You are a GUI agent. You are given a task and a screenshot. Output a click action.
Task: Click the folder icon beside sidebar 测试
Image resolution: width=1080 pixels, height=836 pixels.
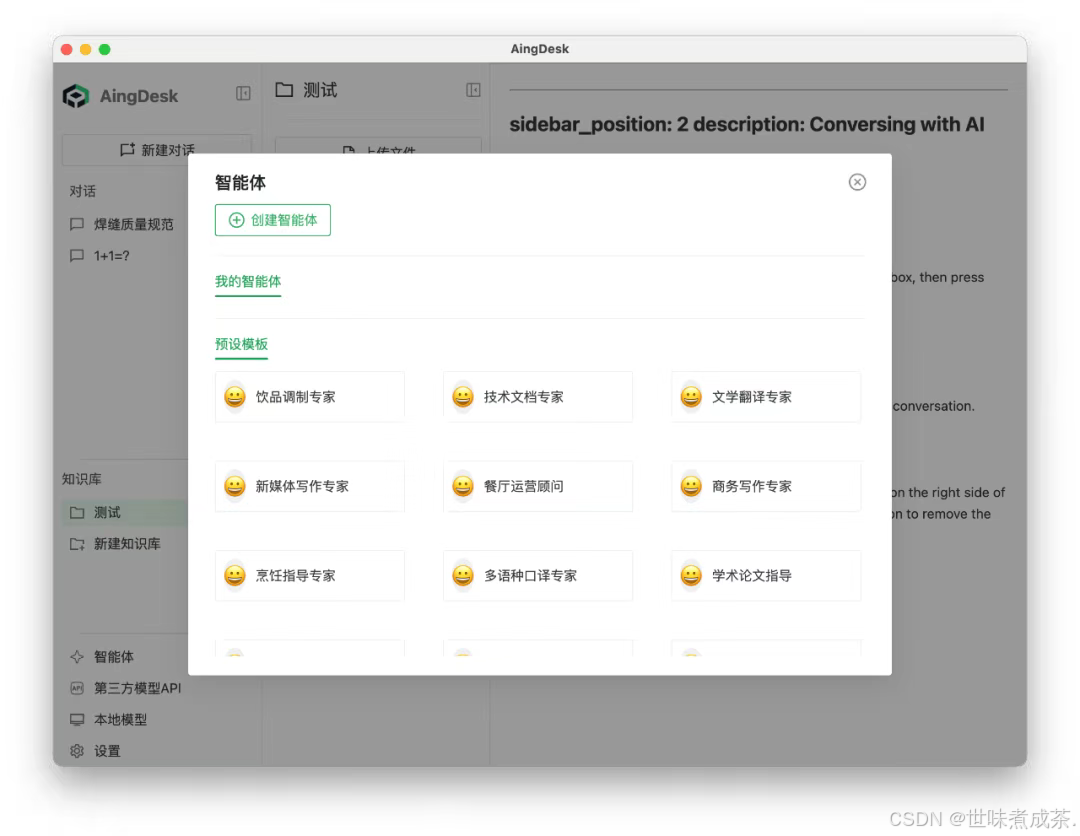click(77, 512)
